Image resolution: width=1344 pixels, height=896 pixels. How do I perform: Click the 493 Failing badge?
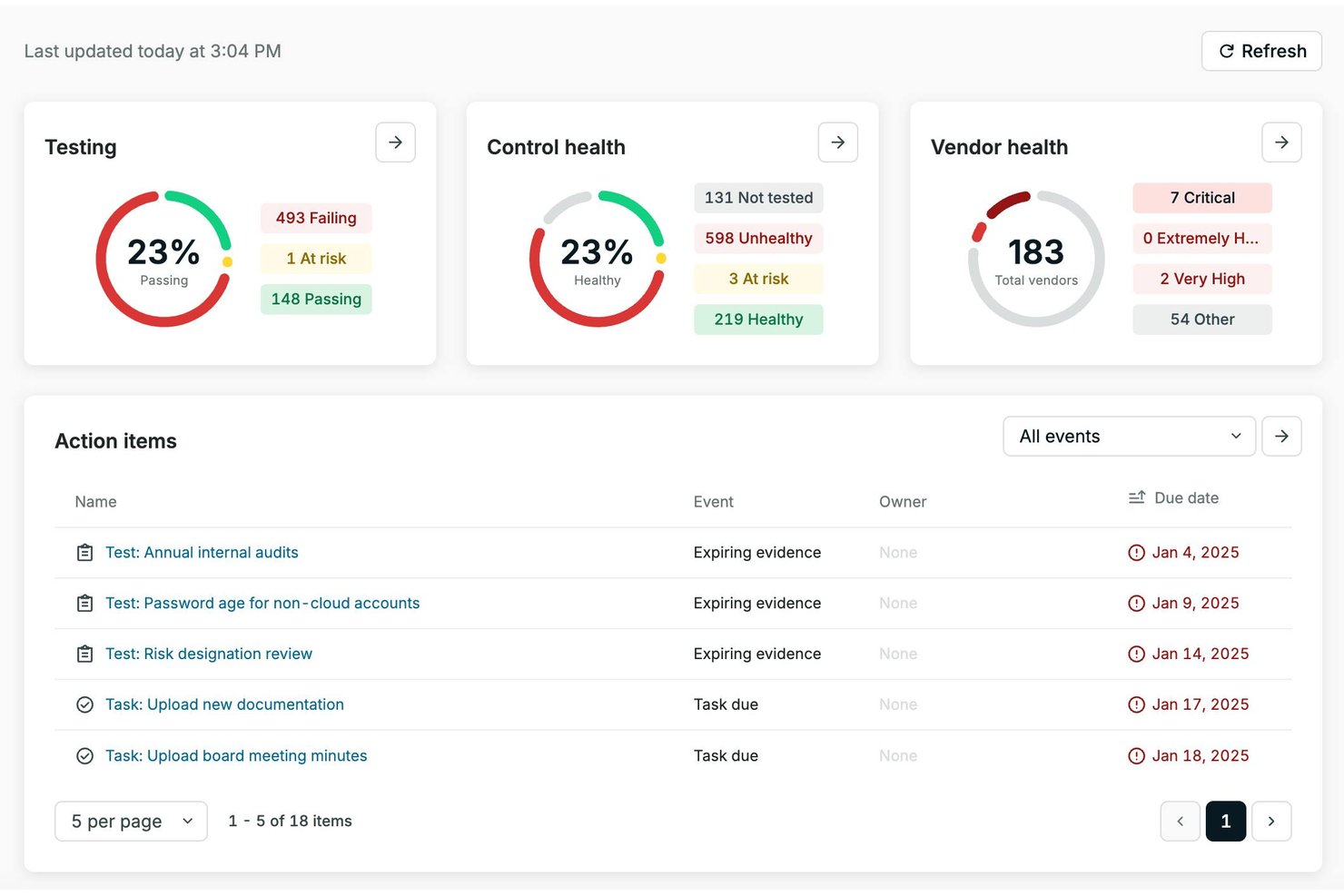click(316, 218)
